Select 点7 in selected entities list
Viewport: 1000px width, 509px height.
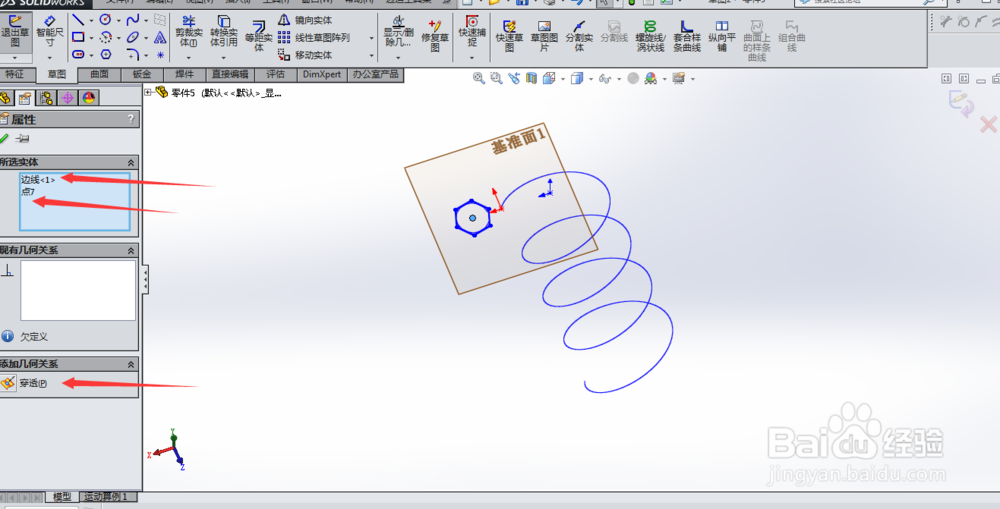28,191
